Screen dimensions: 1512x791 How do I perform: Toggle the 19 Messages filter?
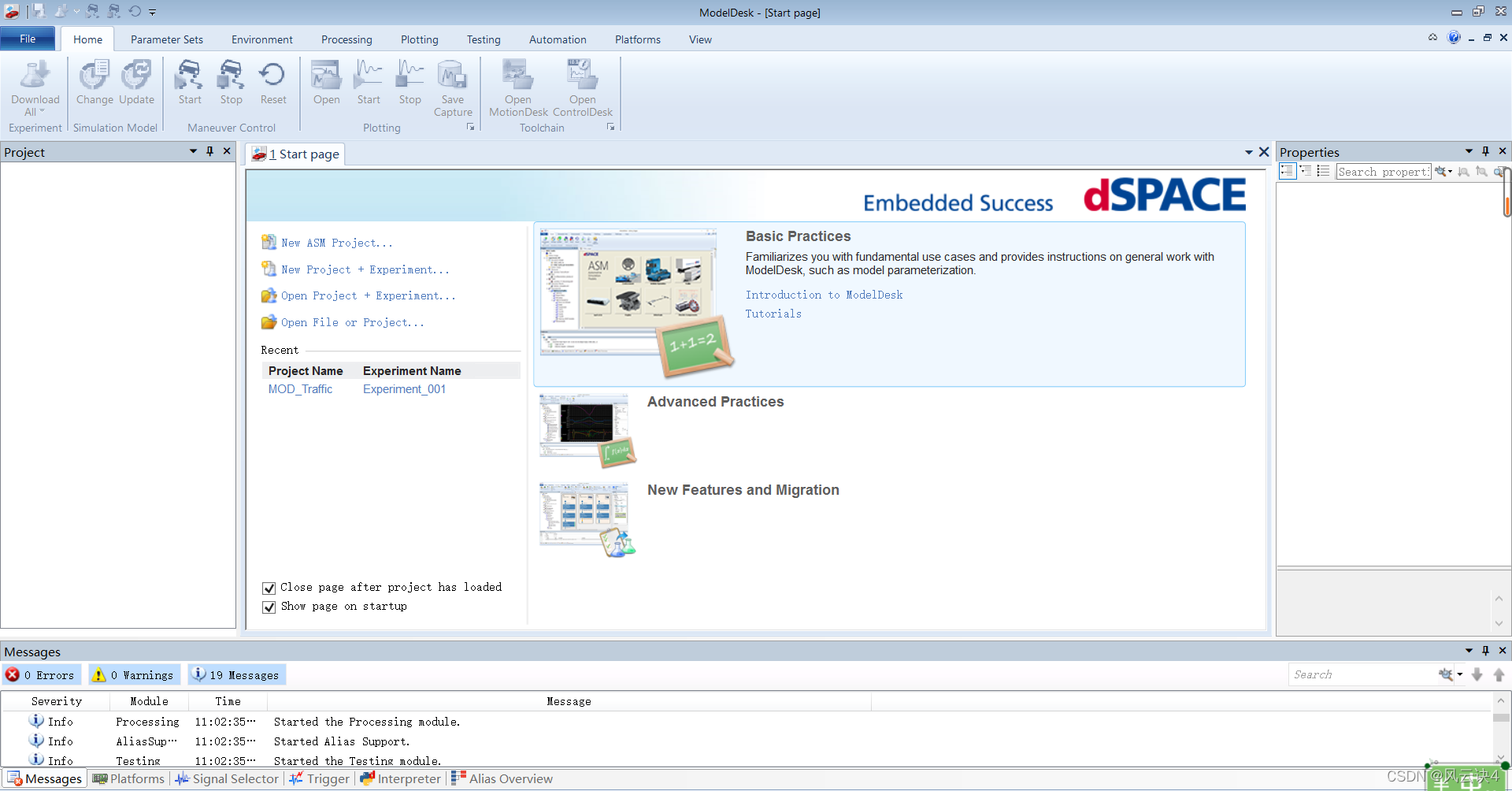236,675
